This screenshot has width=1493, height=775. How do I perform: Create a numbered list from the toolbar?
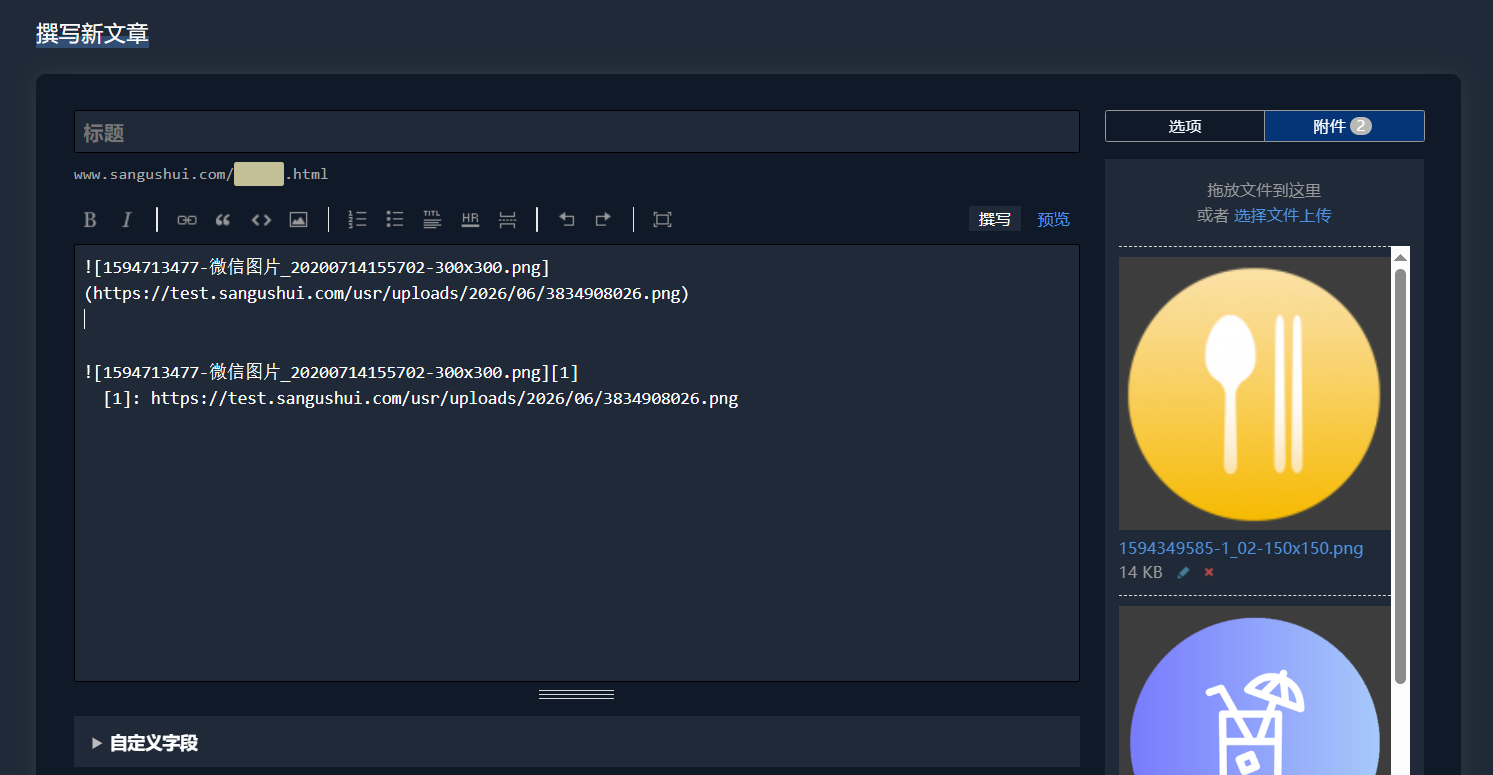(357, 220)
